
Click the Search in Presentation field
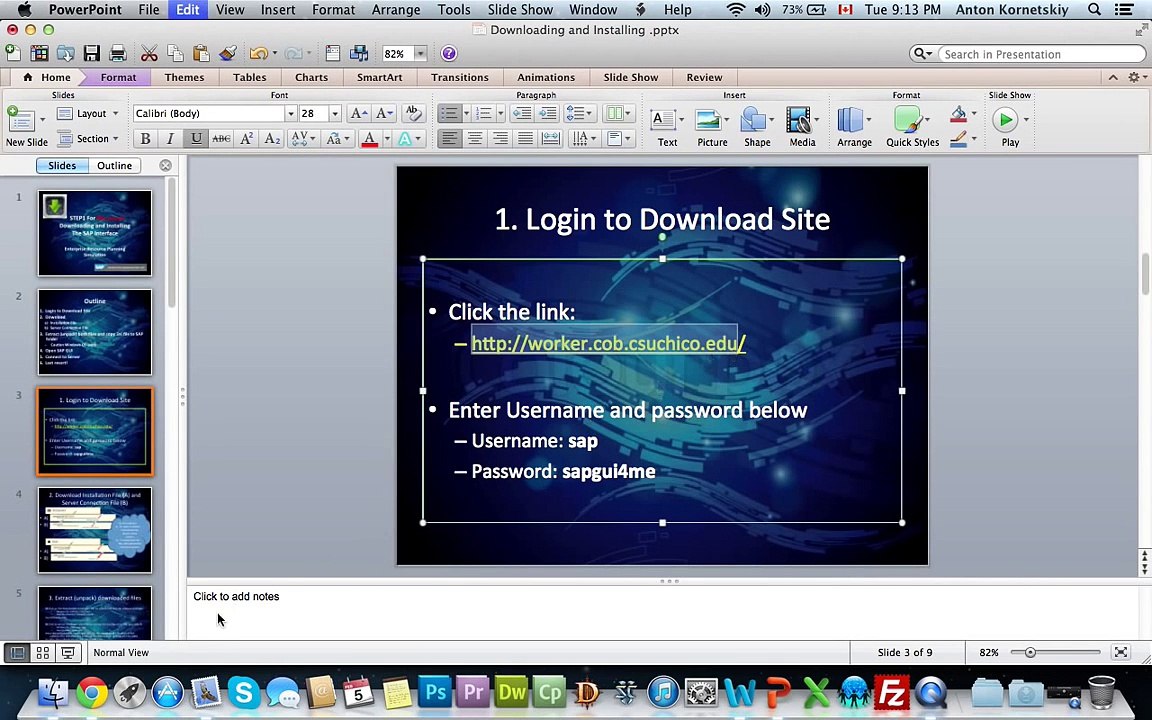point(1044,54)
